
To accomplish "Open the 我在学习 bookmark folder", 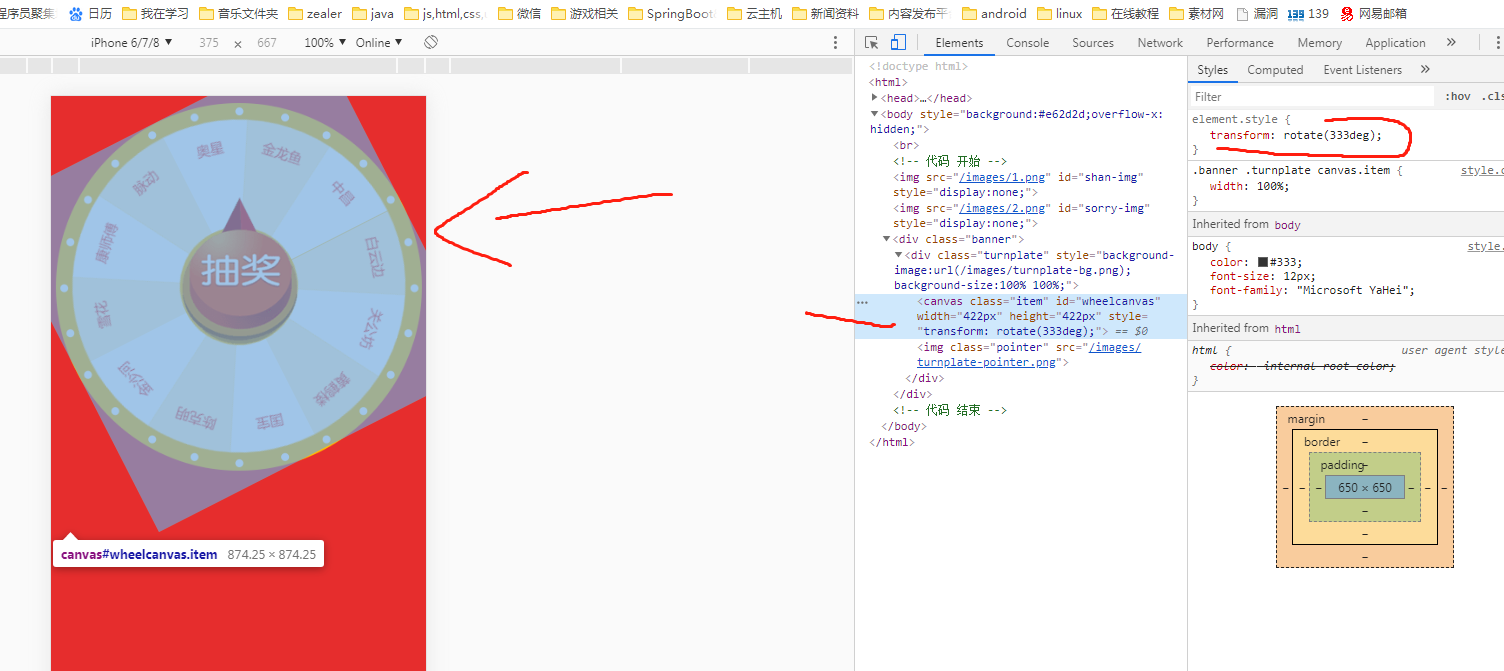I will coord(155,14).
